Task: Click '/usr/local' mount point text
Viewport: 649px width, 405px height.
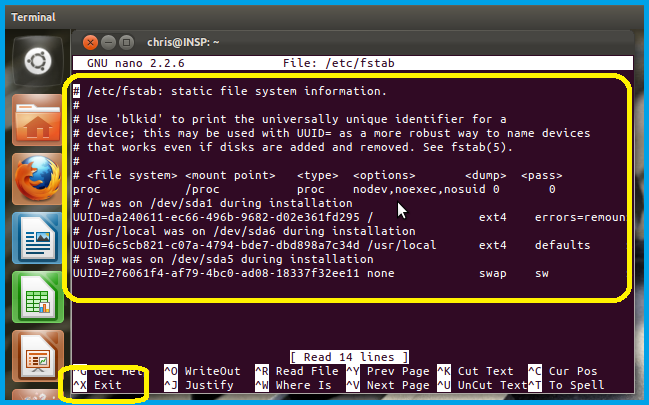Action: click(401, 246)
